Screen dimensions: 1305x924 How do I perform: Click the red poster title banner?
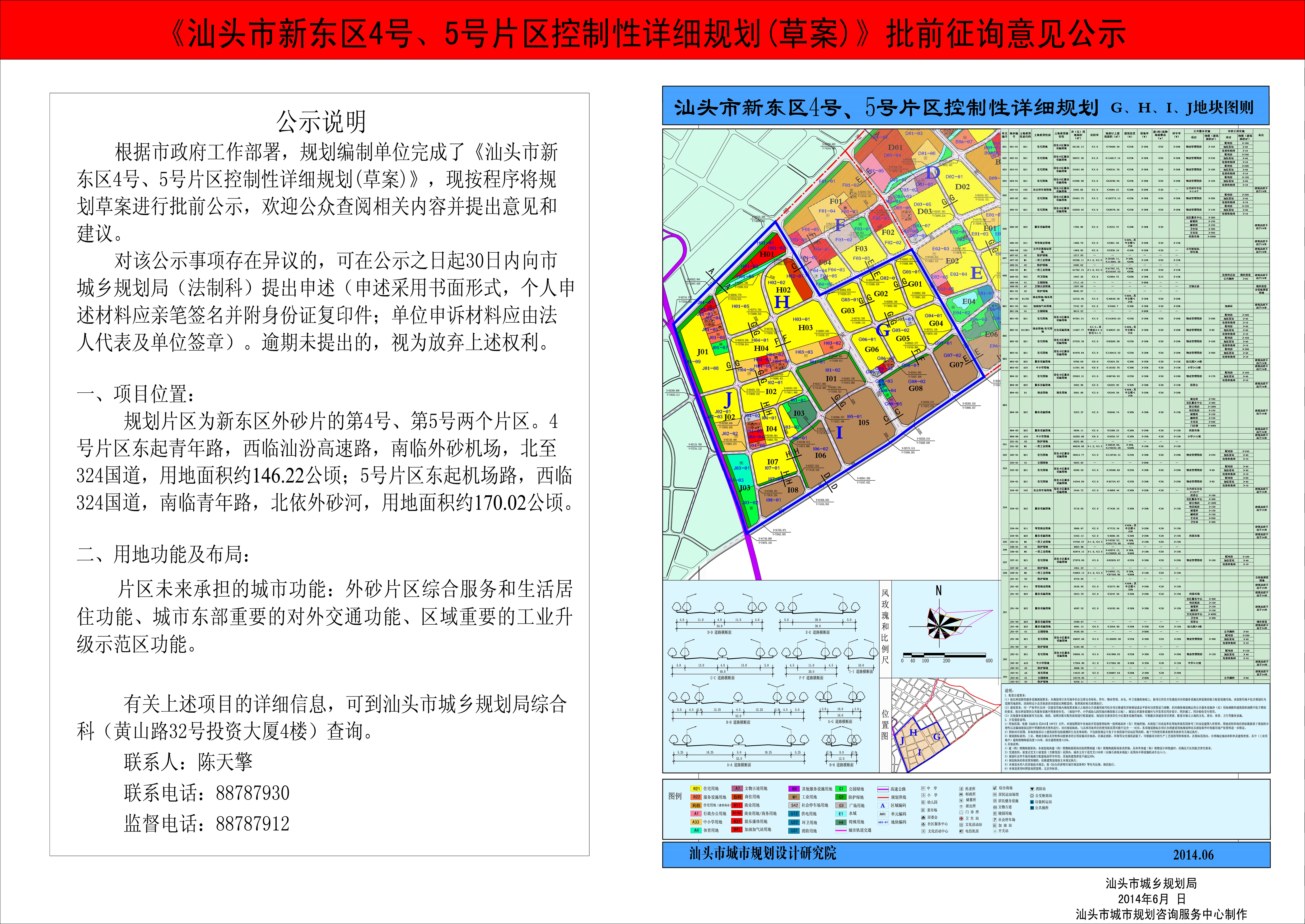pos(652,30)
